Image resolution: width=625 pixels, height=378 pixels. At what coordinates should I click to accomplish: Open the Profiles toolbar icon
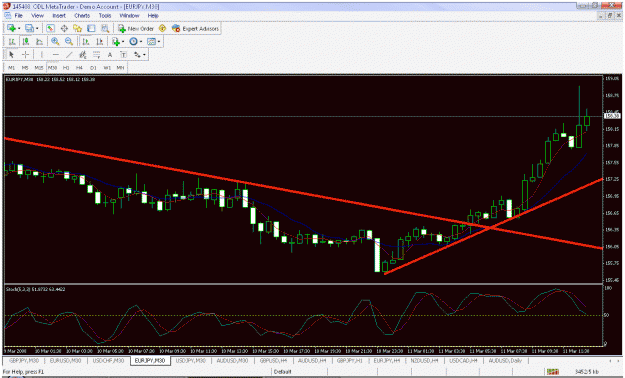coord(29,28)
